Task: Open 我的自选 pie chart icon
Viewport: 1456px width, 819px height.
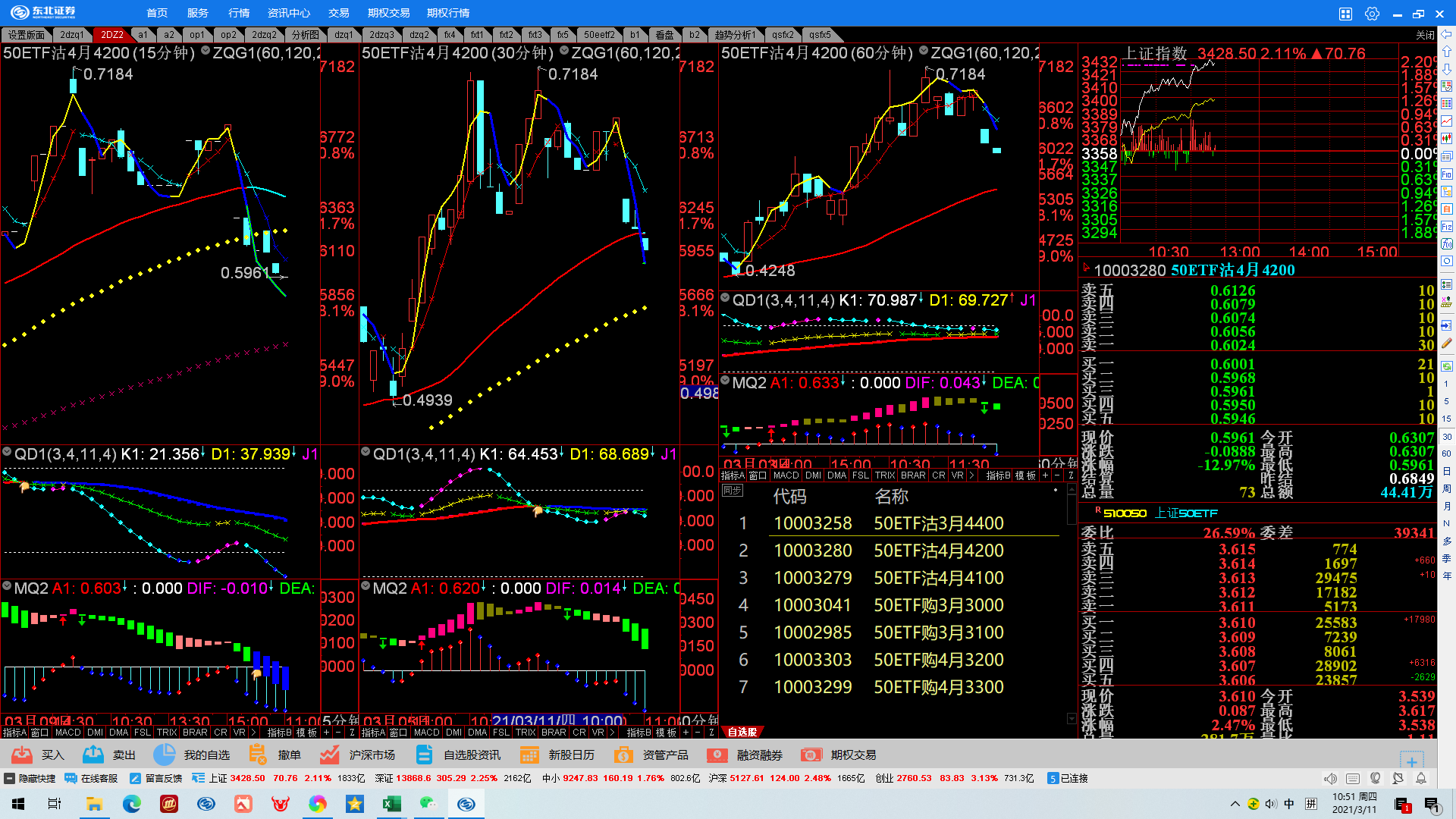Action: click(x=164, y=755)
